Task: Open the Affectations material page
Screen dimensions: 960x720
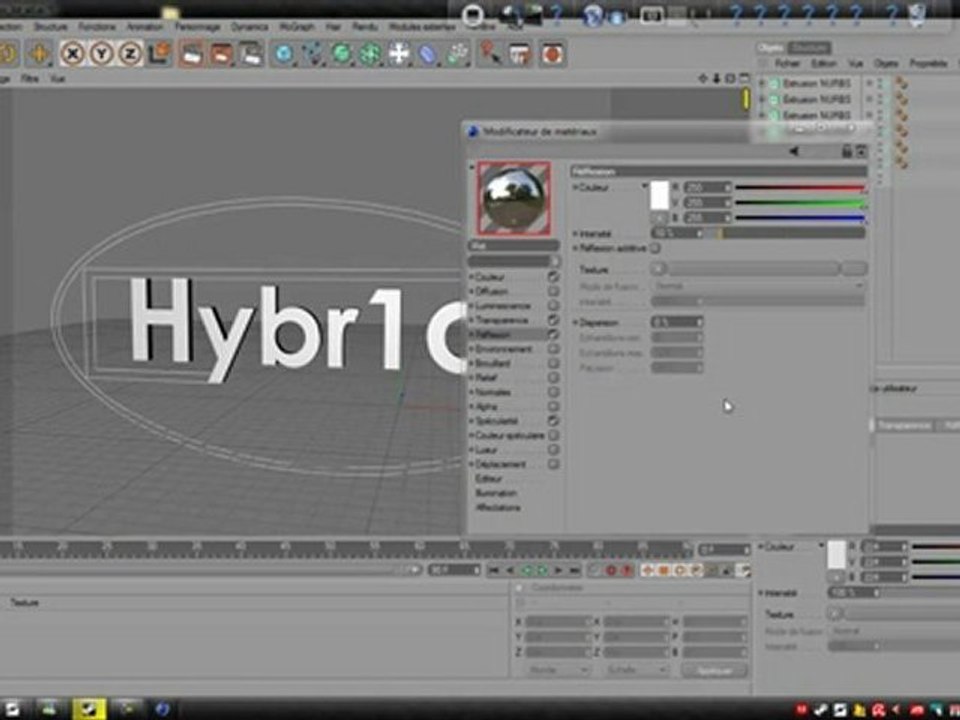Action: tap(498, 508)
